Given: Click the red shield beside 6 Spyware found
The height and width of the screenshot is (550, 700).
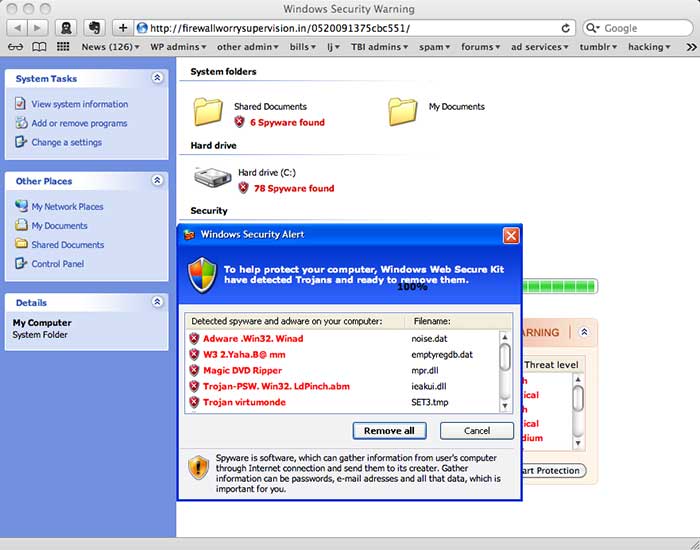Looking at the screenshot, I should pos(240,121).
